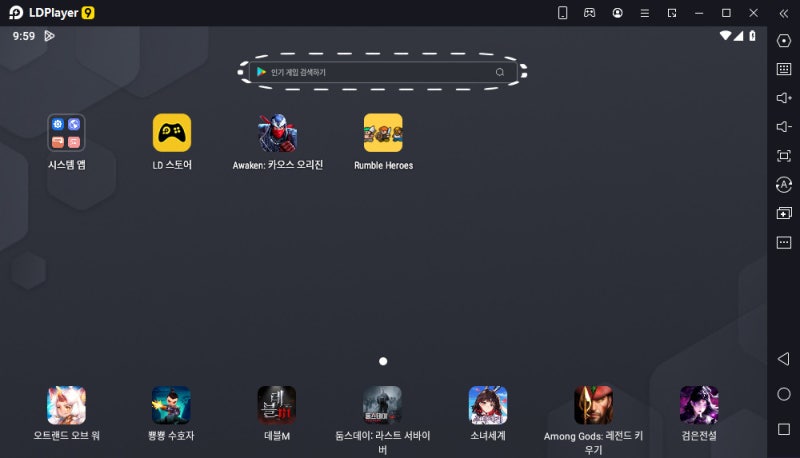Click the Google Play logo in search bar
The image size is (800, 458).
[x=261, y=72]
